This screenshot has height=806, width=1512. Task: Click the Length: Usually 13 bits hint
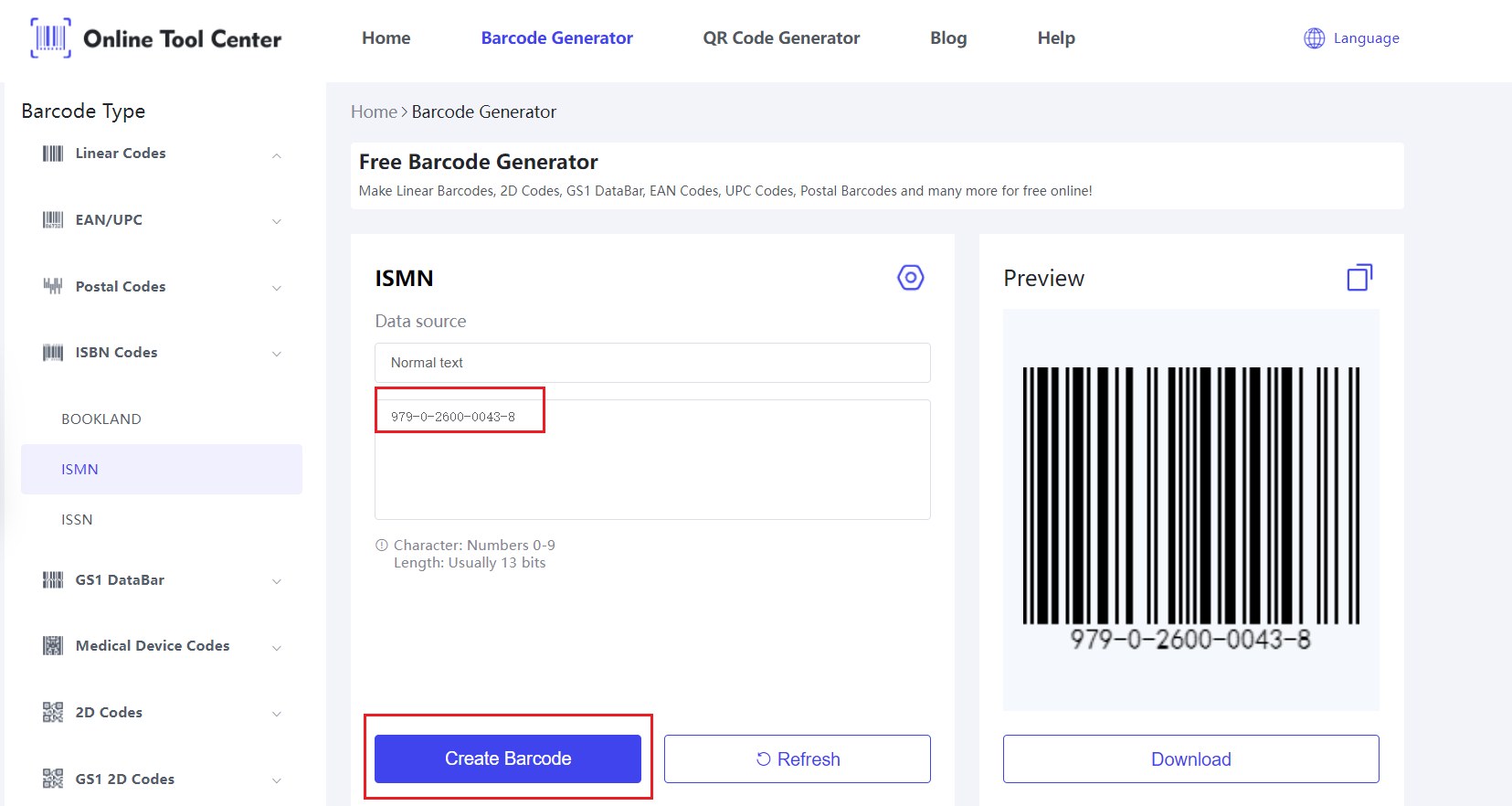coord(470,563)
